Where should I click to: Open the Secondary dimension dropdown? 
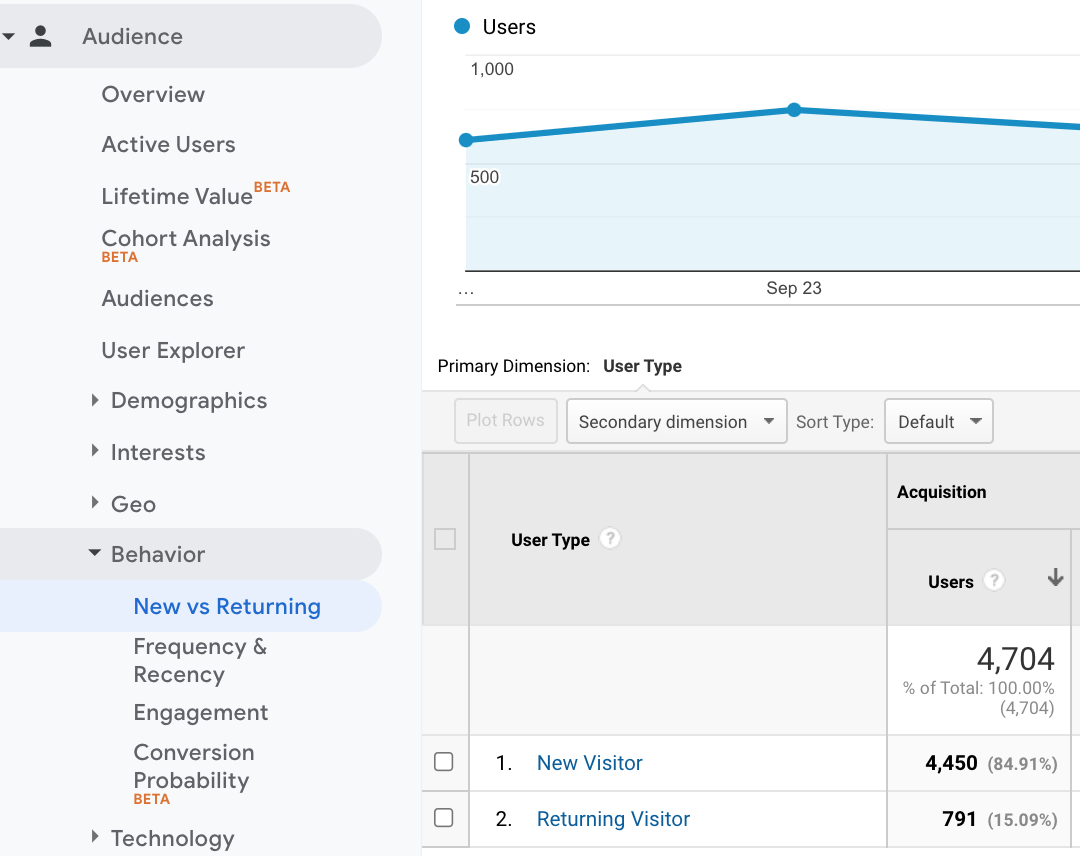pos(676,422)
